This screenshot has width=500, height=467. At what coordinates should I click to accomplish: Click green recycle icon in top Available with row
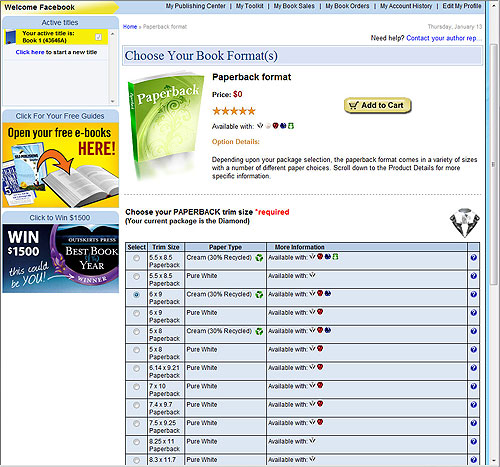coord(291,126)
